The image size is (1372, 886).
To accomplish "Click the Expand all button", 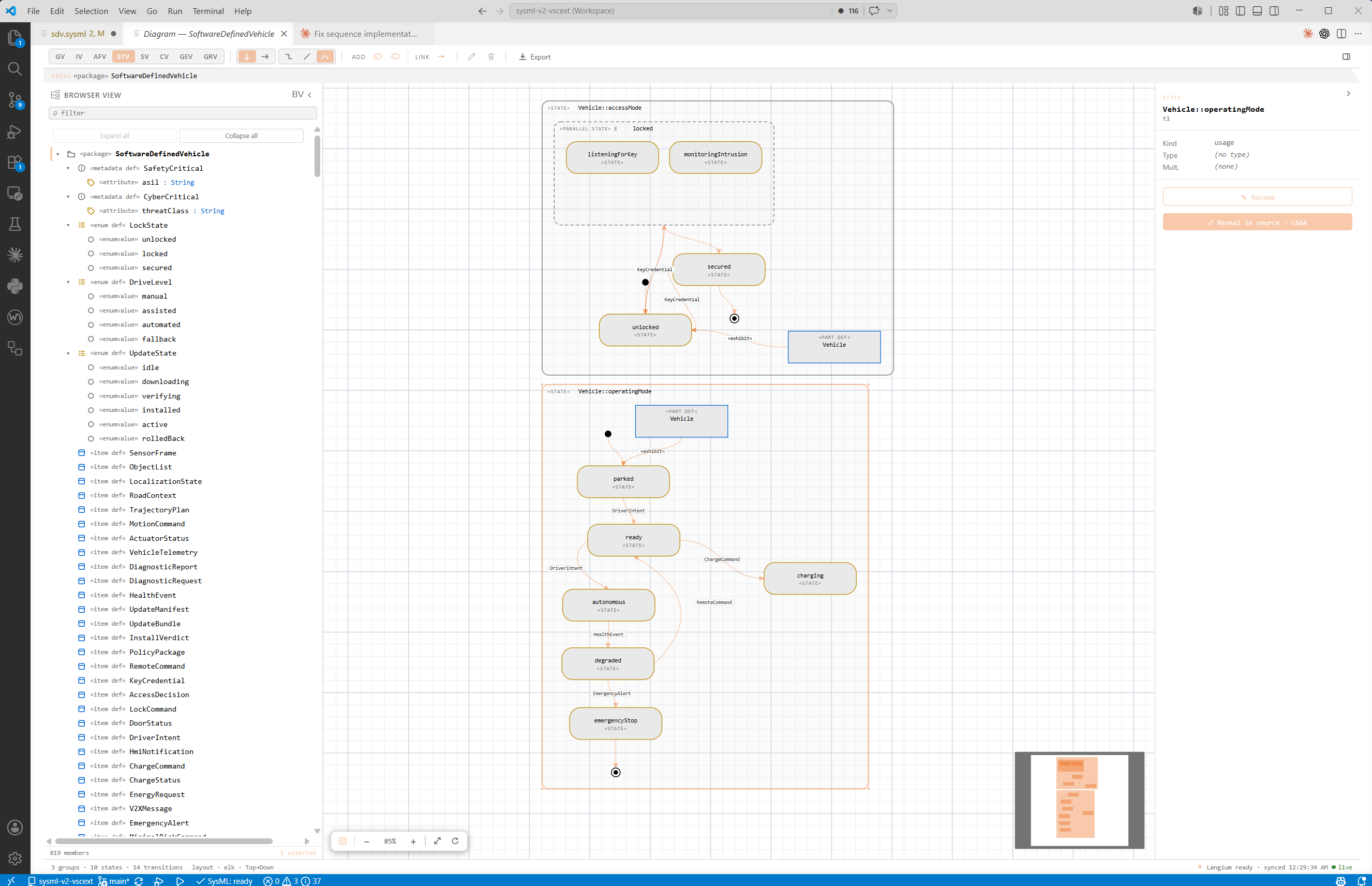I will pos(114,136).
